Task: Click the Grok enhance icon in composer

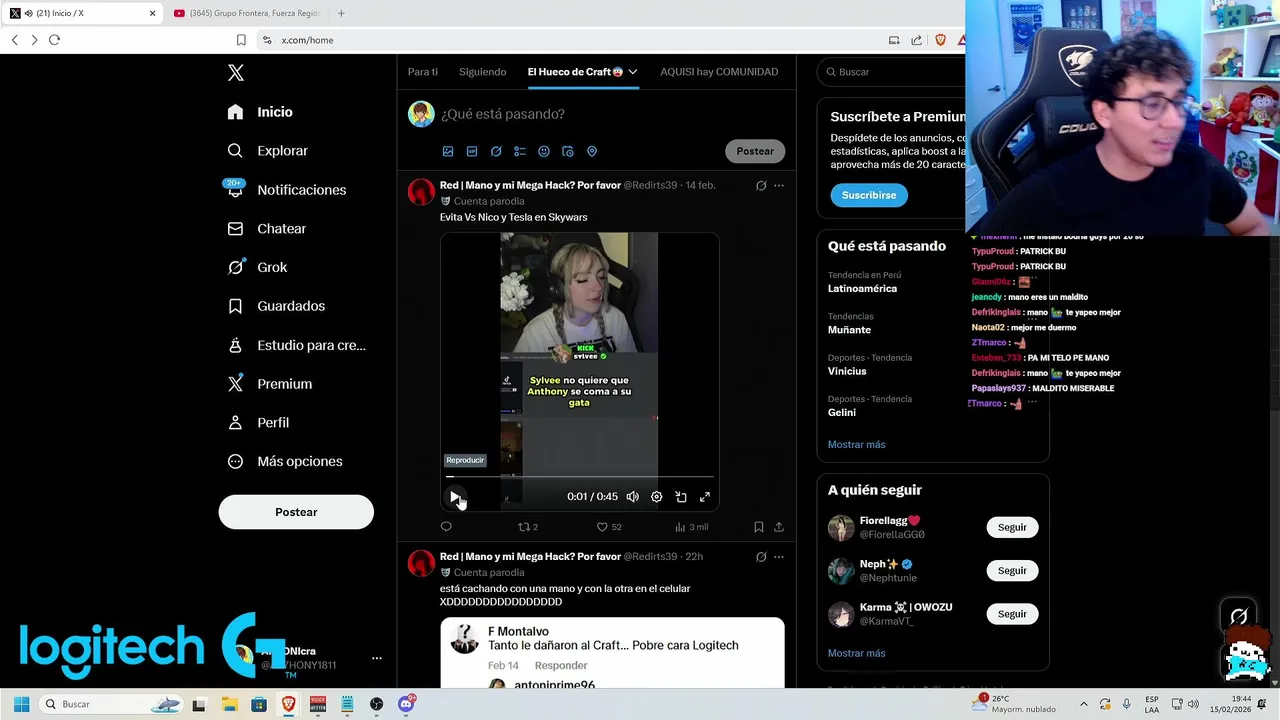Action: pos(496,151)
